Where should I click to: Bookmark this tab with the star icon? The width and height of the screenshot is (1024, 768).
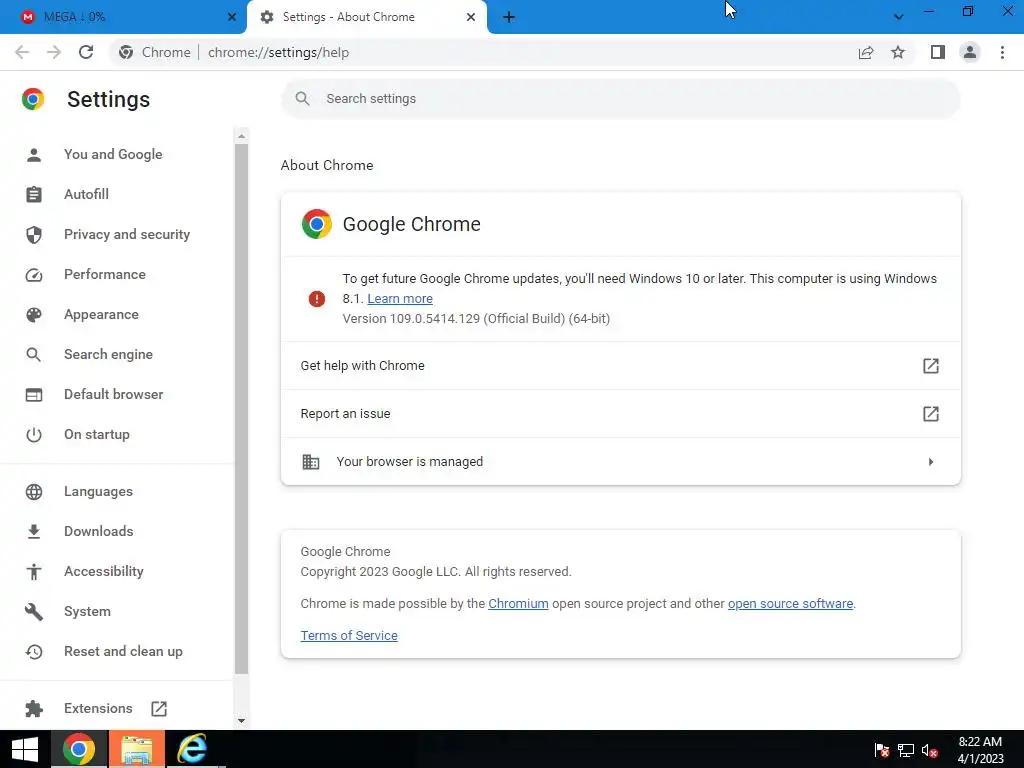[898, 52]
